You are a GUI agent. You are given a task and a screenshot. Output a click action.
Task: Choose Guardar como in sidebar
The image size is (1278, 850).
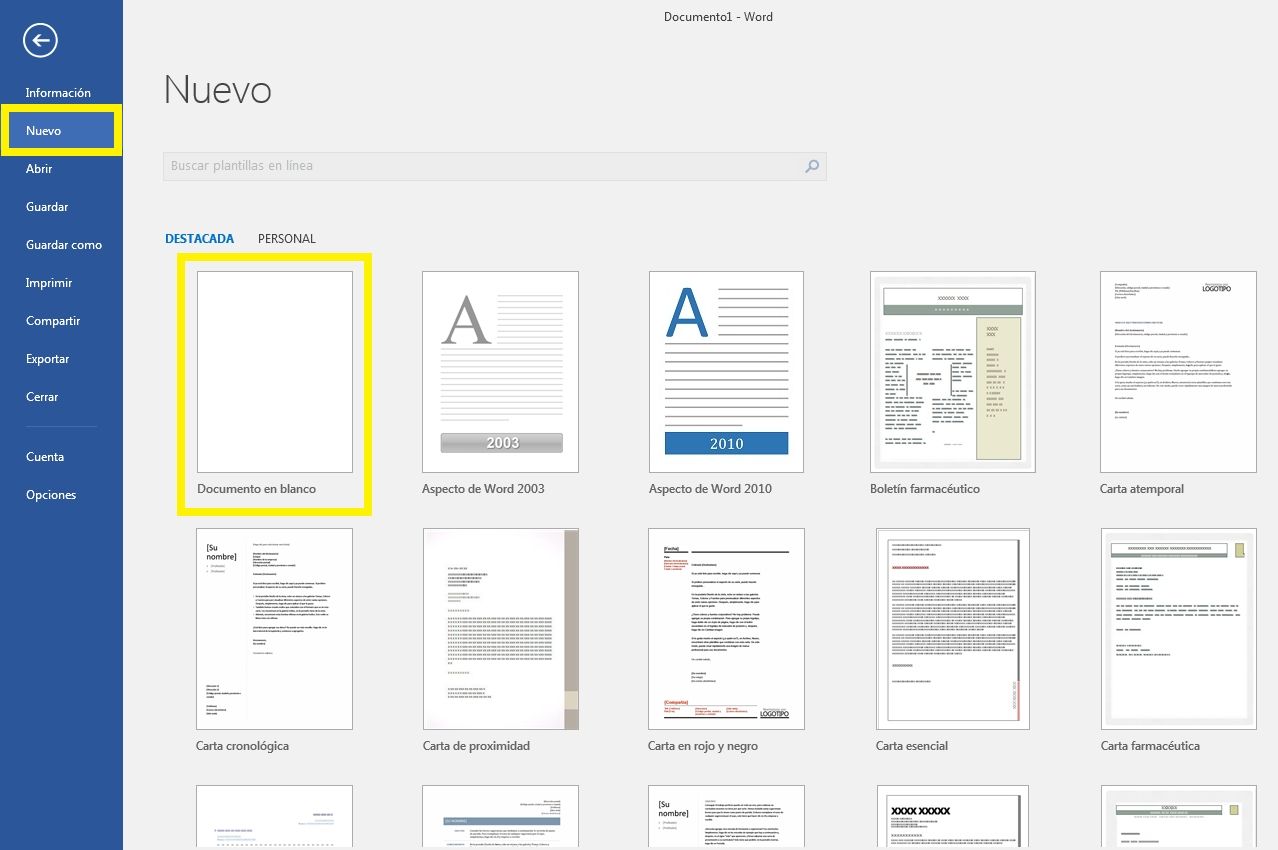pos(64,245)
